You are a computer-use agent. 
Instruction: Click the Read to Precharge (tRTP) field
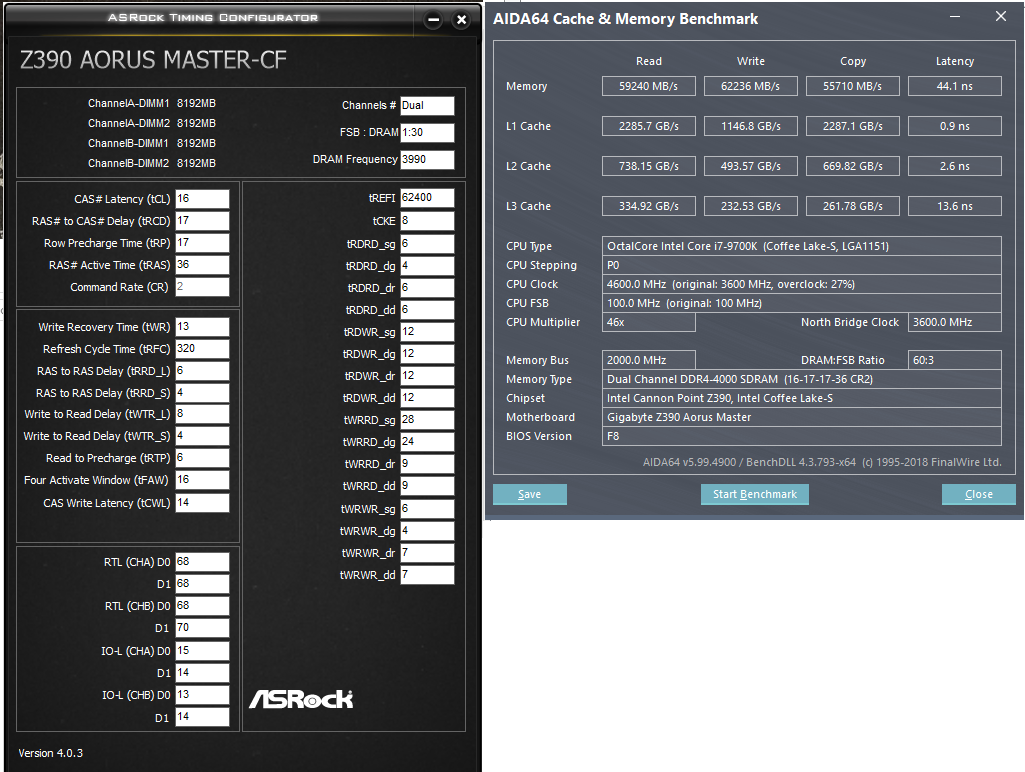pyautogui.click(x=203, y=458)
